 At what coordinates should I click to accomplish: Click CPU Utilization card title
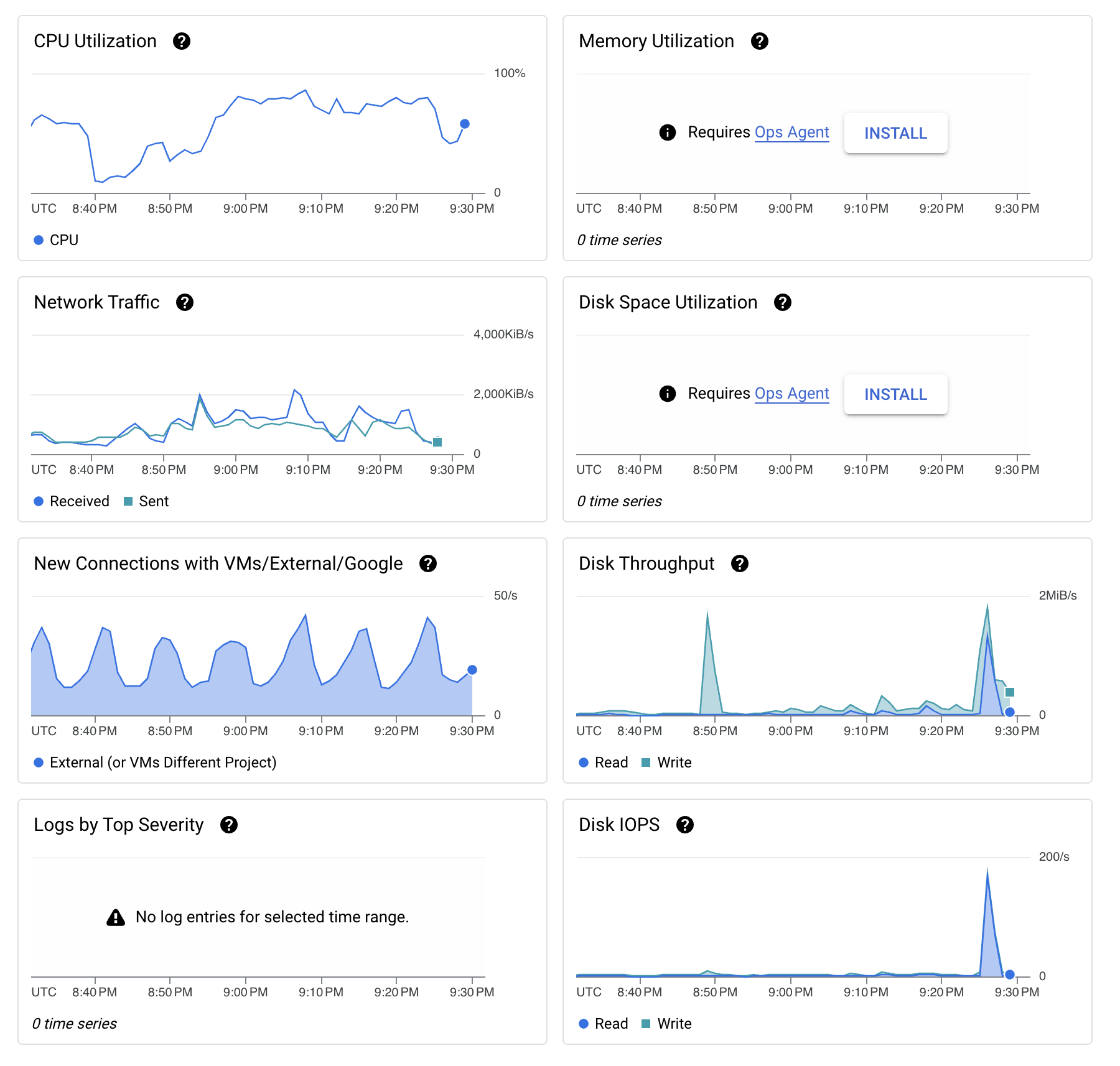pos(95,41)
